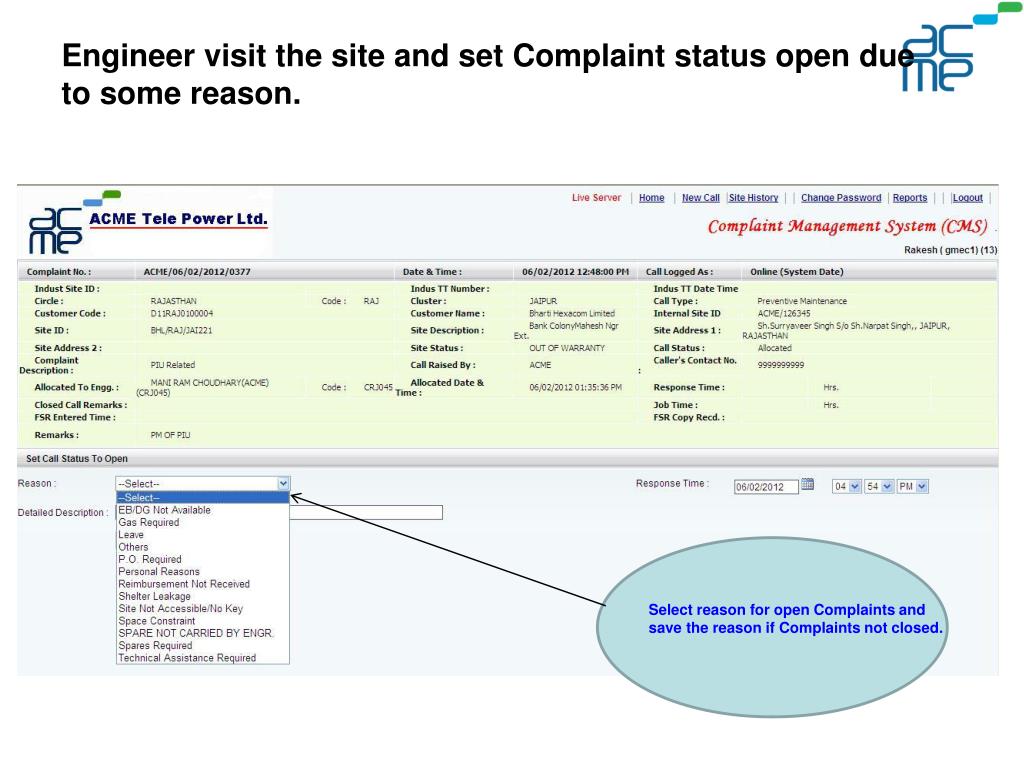Click engineer code CRJ045

pyautogui.click(x=378, y=387)
